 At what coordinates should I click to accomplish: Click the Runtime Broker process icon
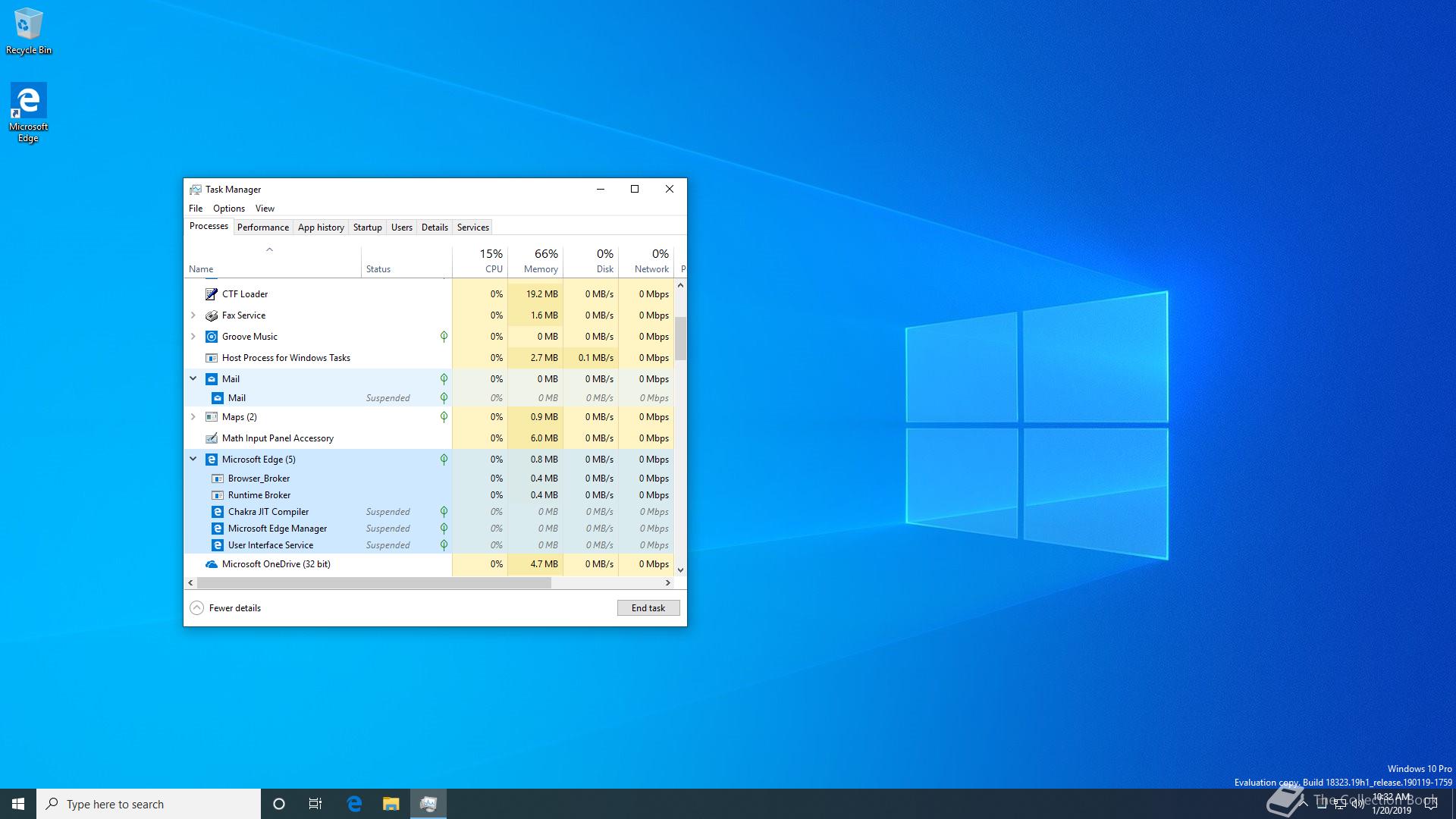click(218, 495)
